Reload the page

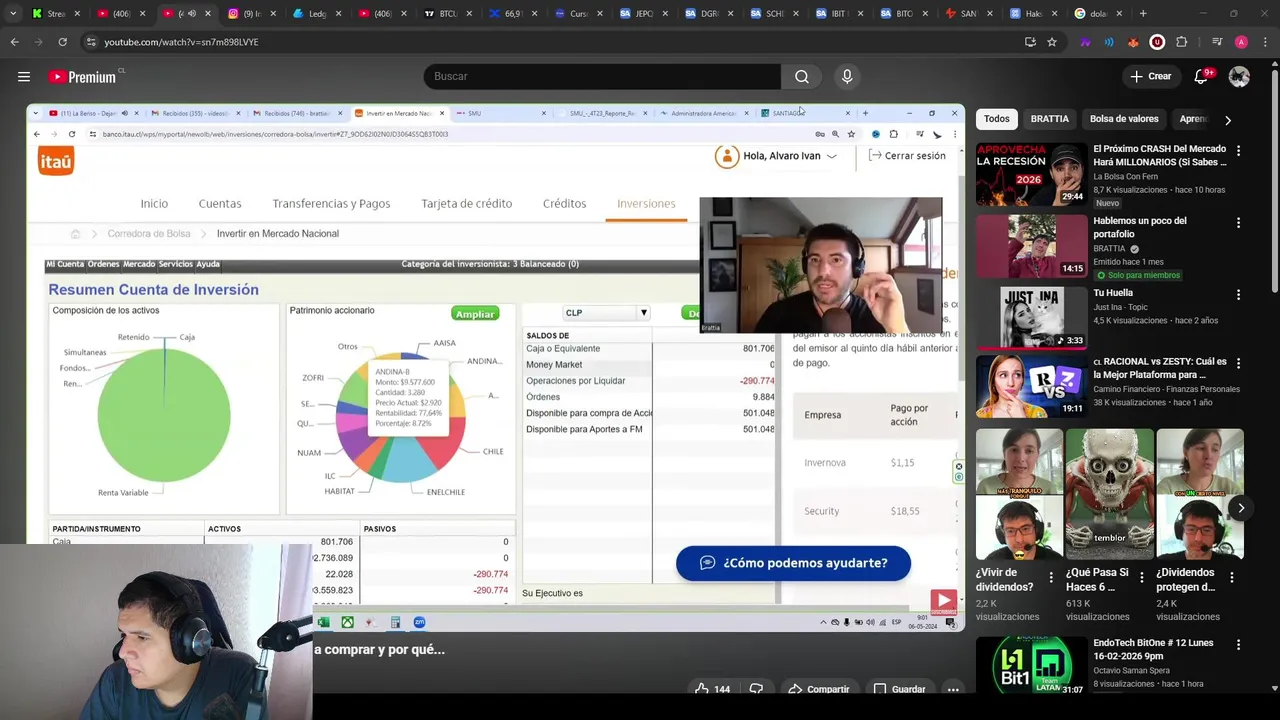pos(62,42)
